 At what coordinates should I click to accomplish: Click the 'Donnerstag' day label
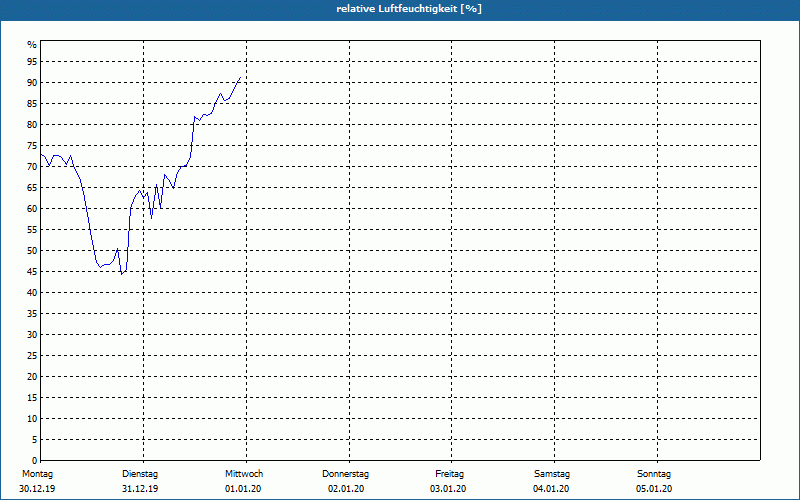click(x=345, y=474)
